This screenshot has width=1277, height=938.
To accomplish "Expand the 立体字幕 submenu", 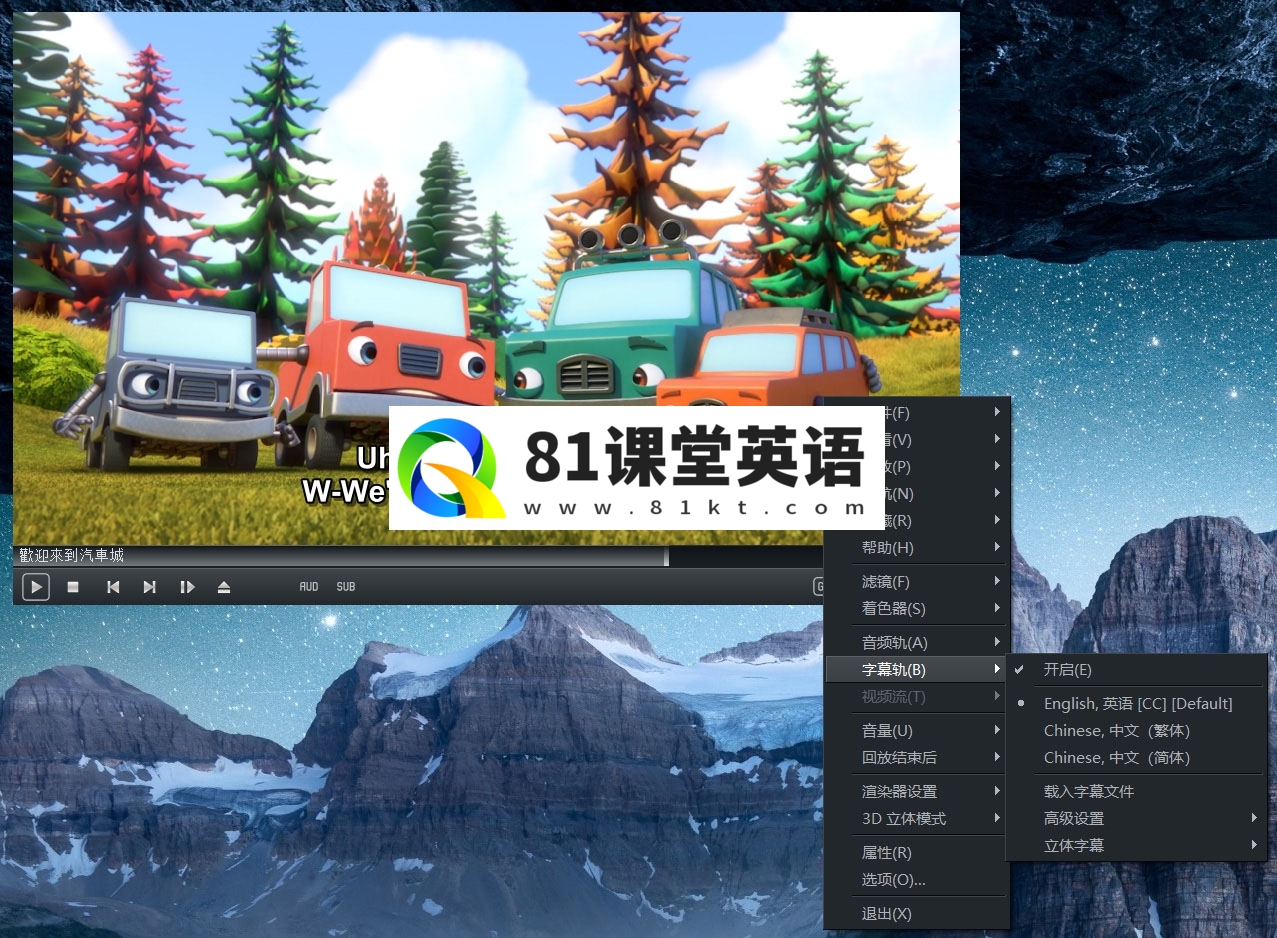I will 1137,846.
